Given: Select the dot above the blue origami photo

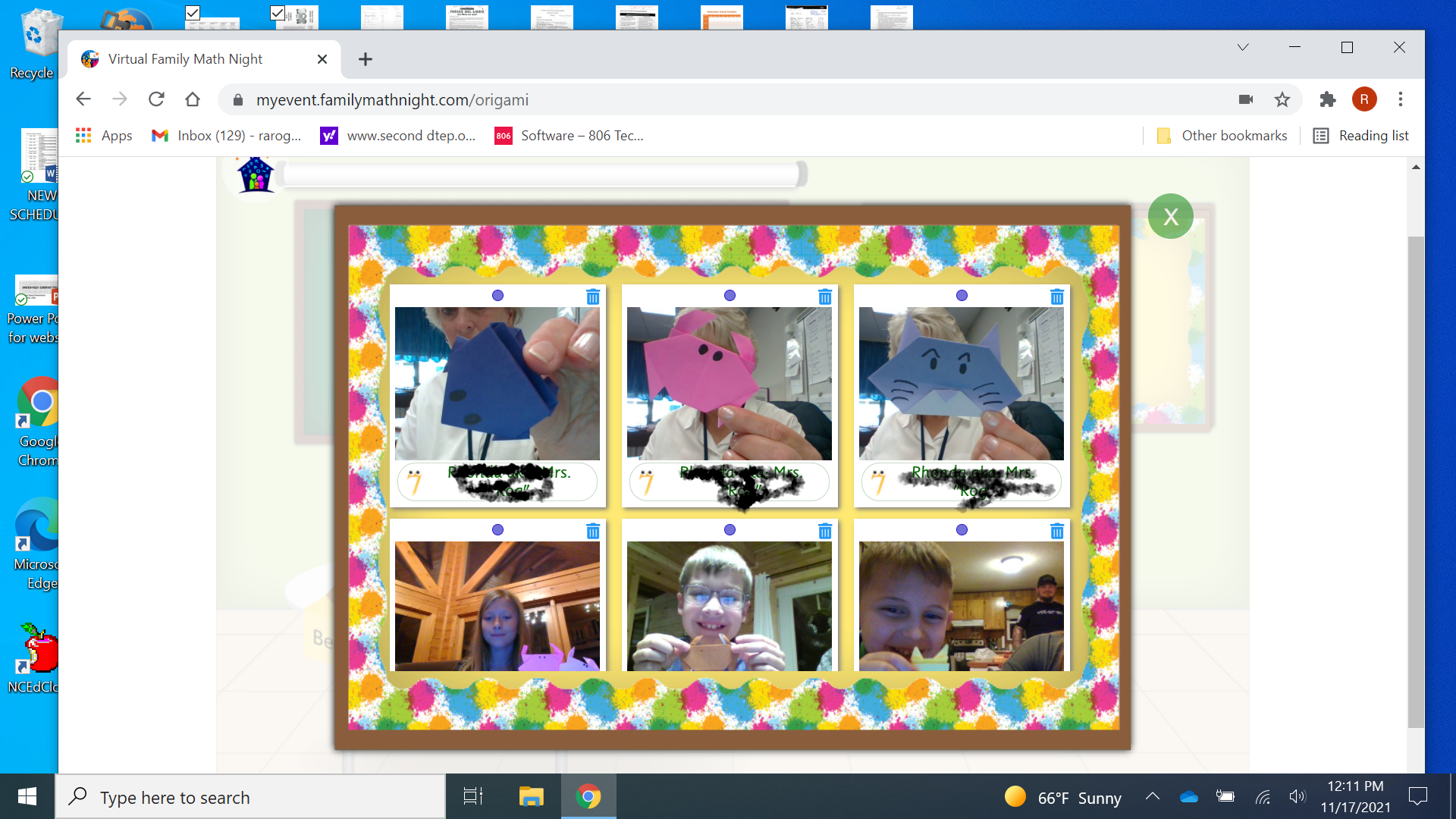Looking at the screenshot, I should [x=497, y=296].
